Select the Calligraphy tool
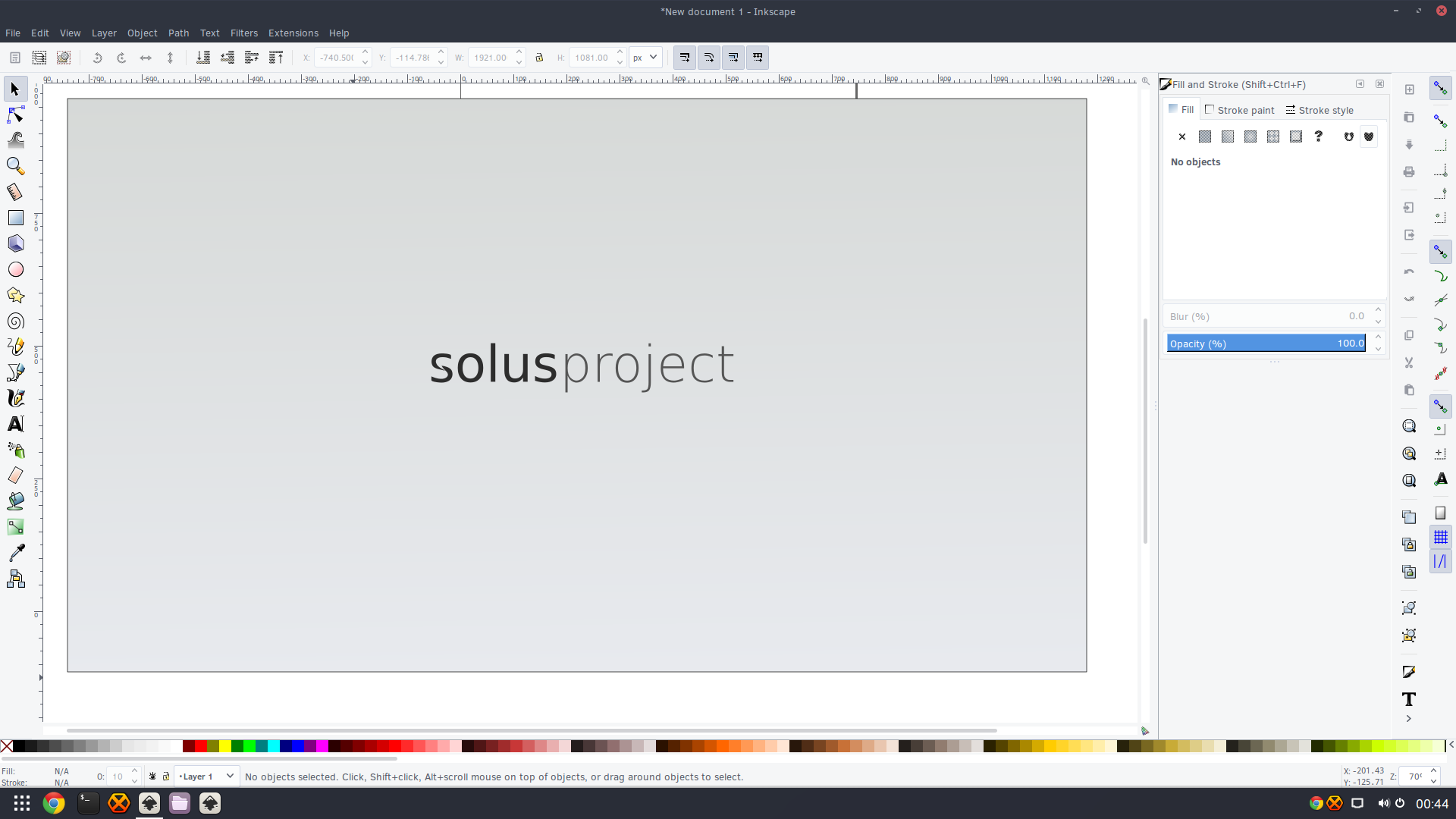The height and width of the screenshot is (819, 1456). (15, 398)
